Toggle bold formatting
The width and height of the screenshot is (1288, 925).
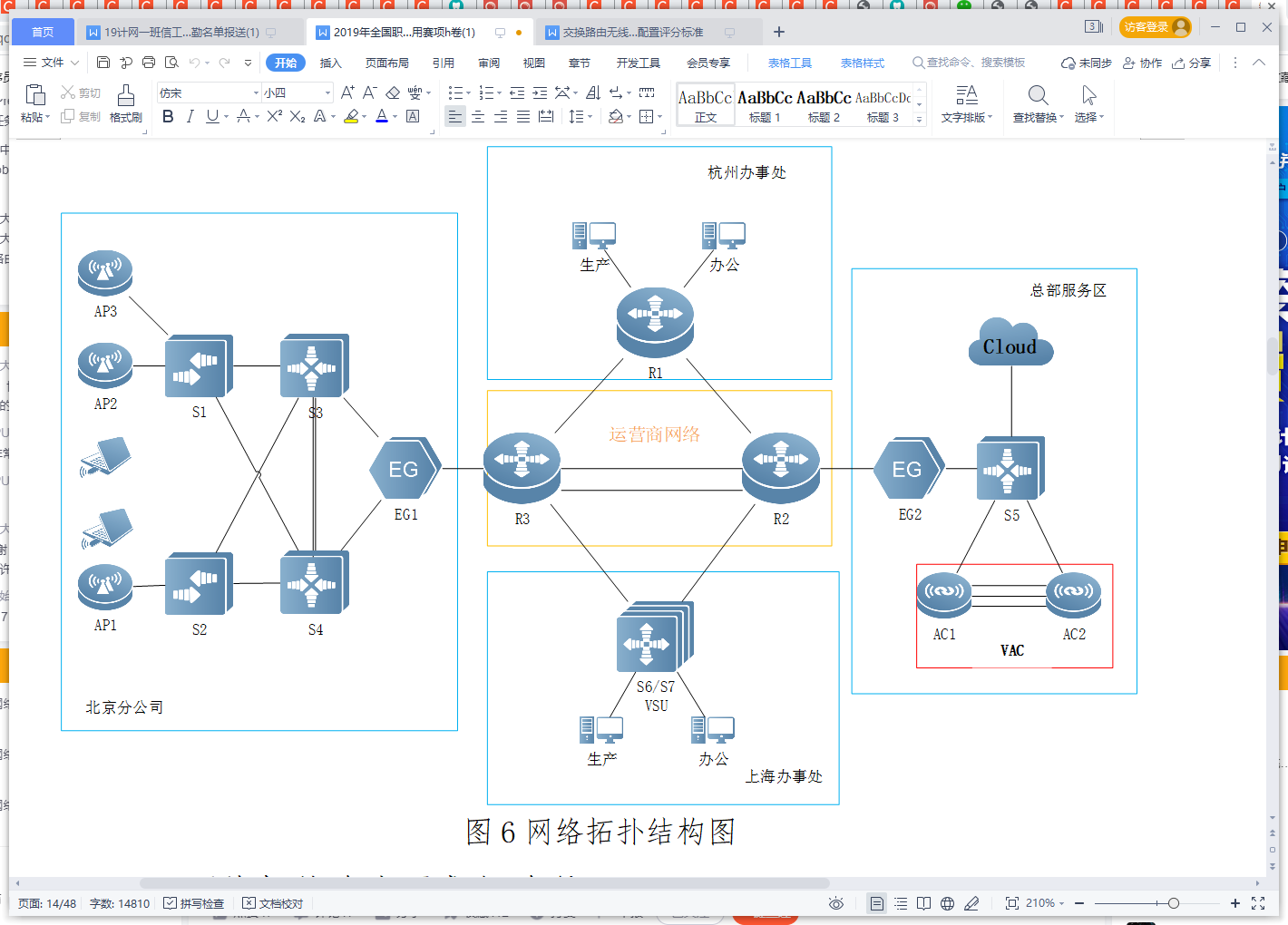(168, 116)
